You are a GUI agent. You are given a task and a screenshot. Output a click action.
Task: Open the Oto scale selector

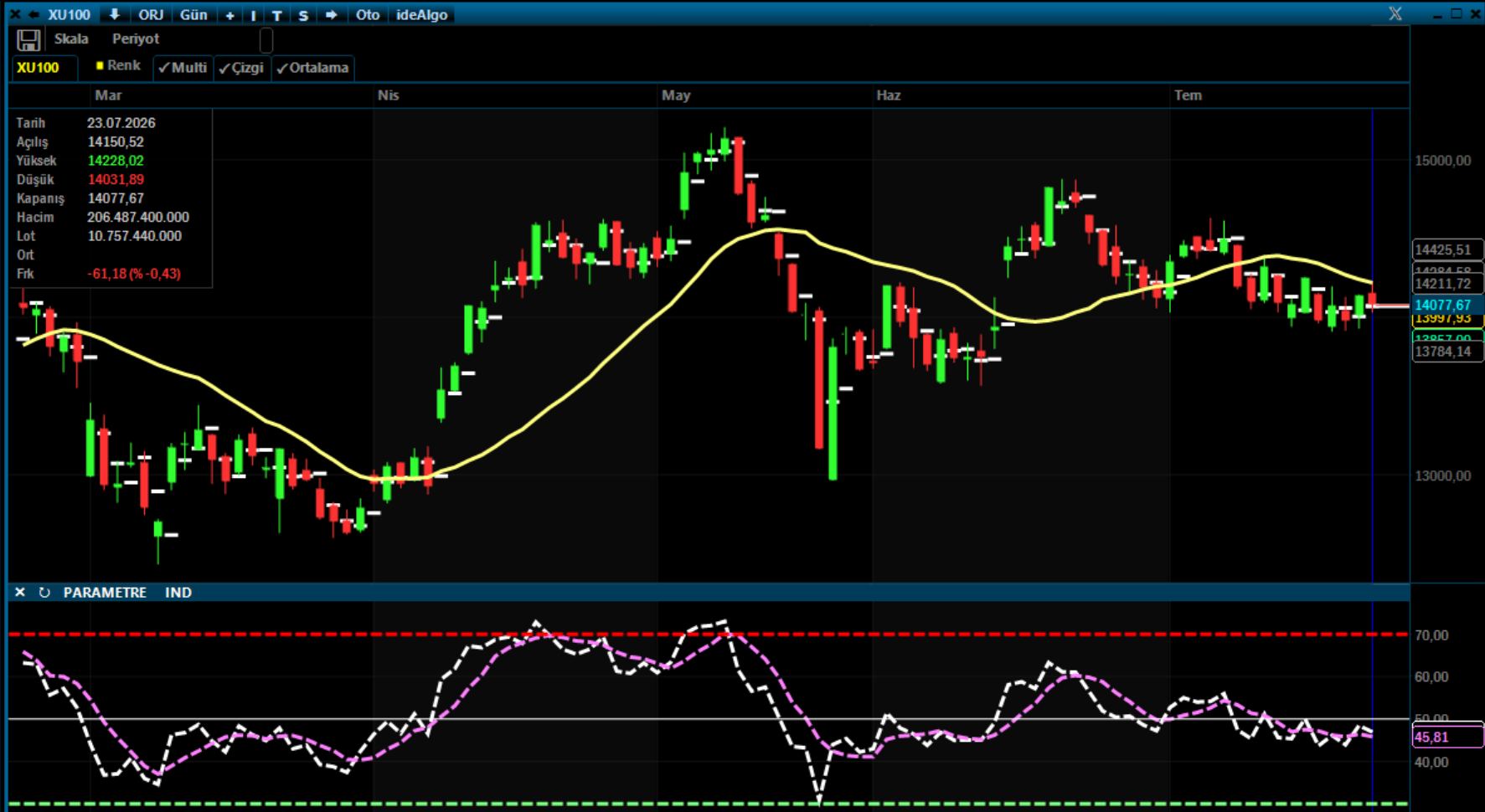(x=368, y=15)
